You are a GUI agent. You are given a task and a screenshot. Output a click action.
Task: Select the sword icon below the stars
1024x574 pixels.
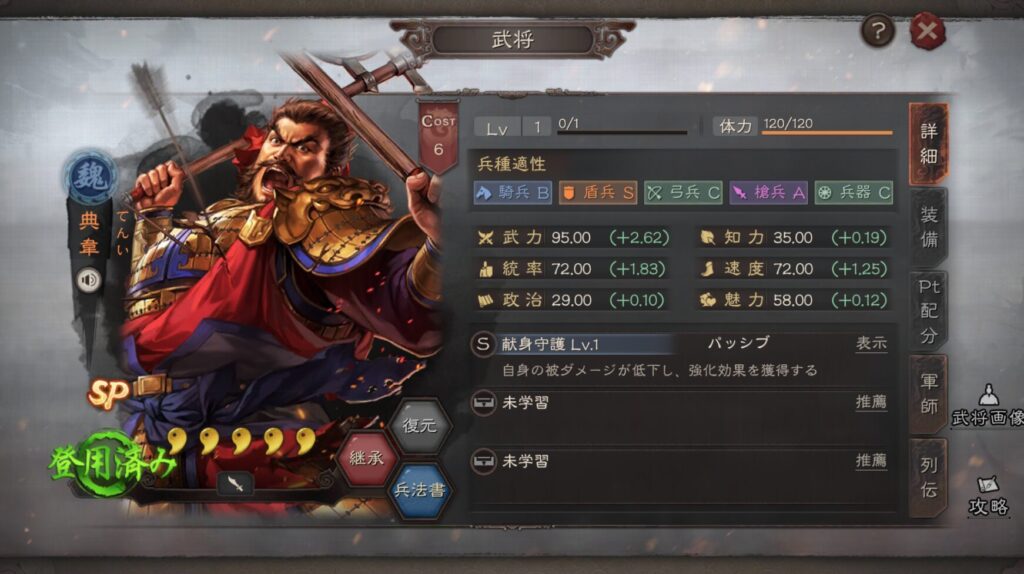pyautogui.click(x=235, y=484)
